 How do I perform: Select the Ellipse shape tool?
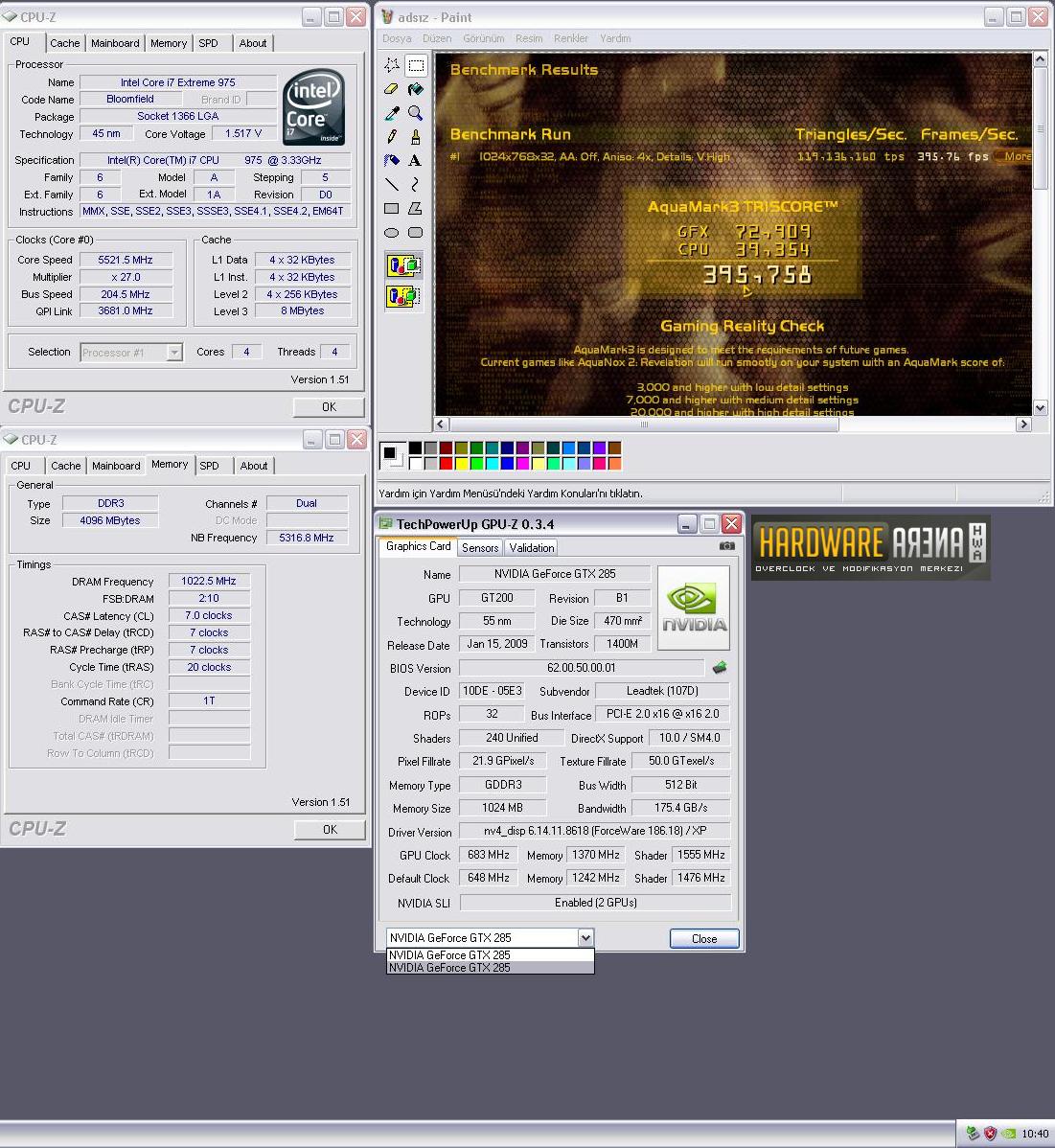[x=392, y=233]
